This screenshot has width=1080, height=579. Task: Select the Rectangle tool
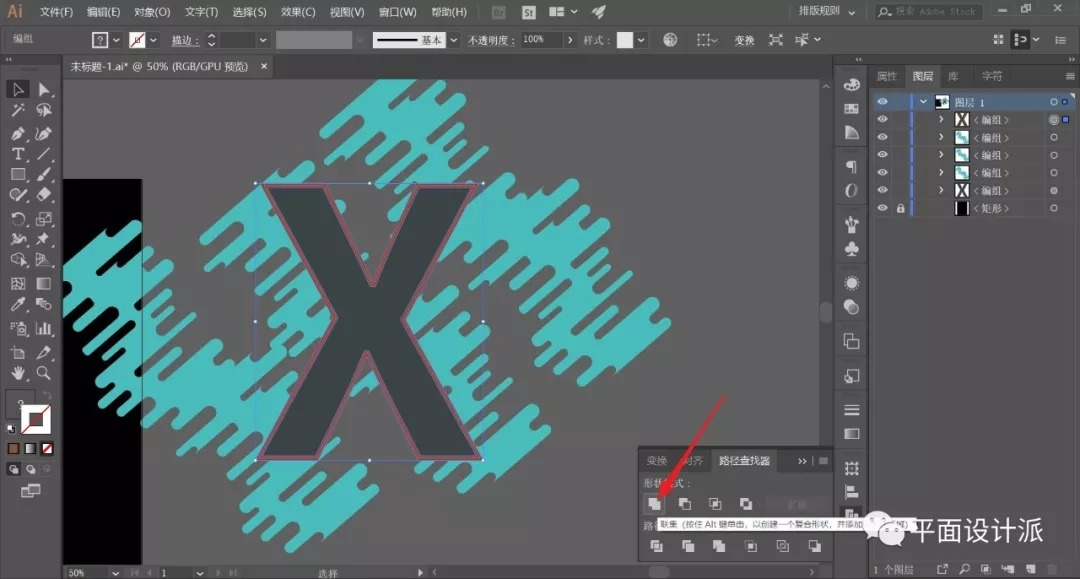18,175
